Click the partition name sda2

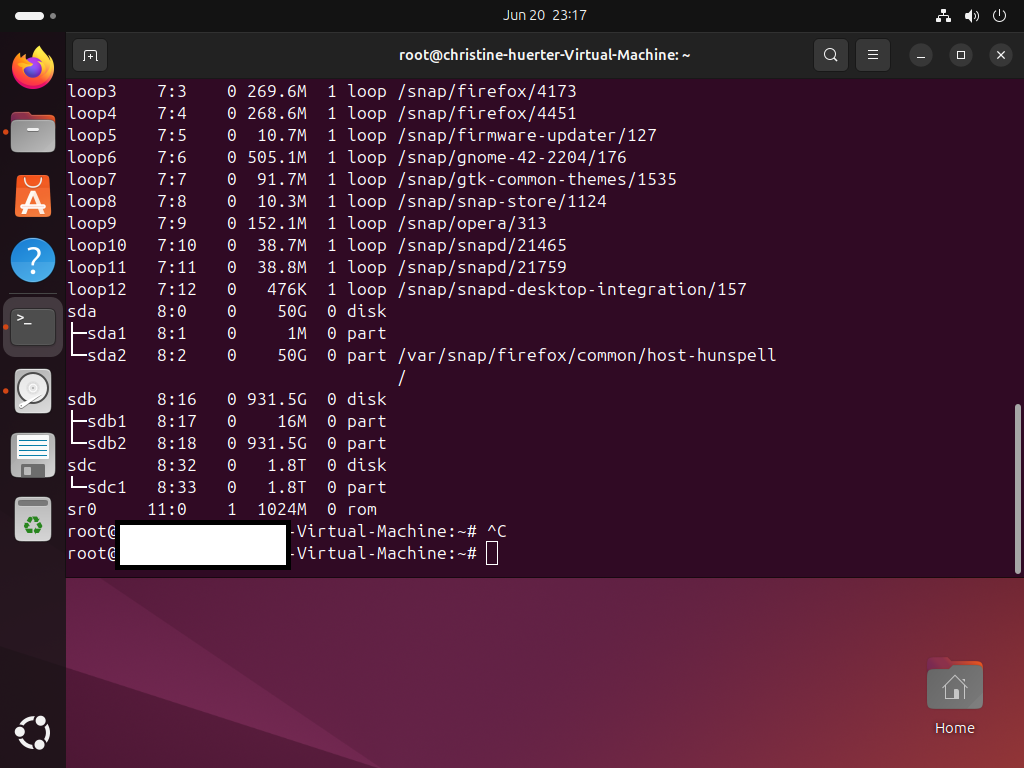(x=106, y=355)
